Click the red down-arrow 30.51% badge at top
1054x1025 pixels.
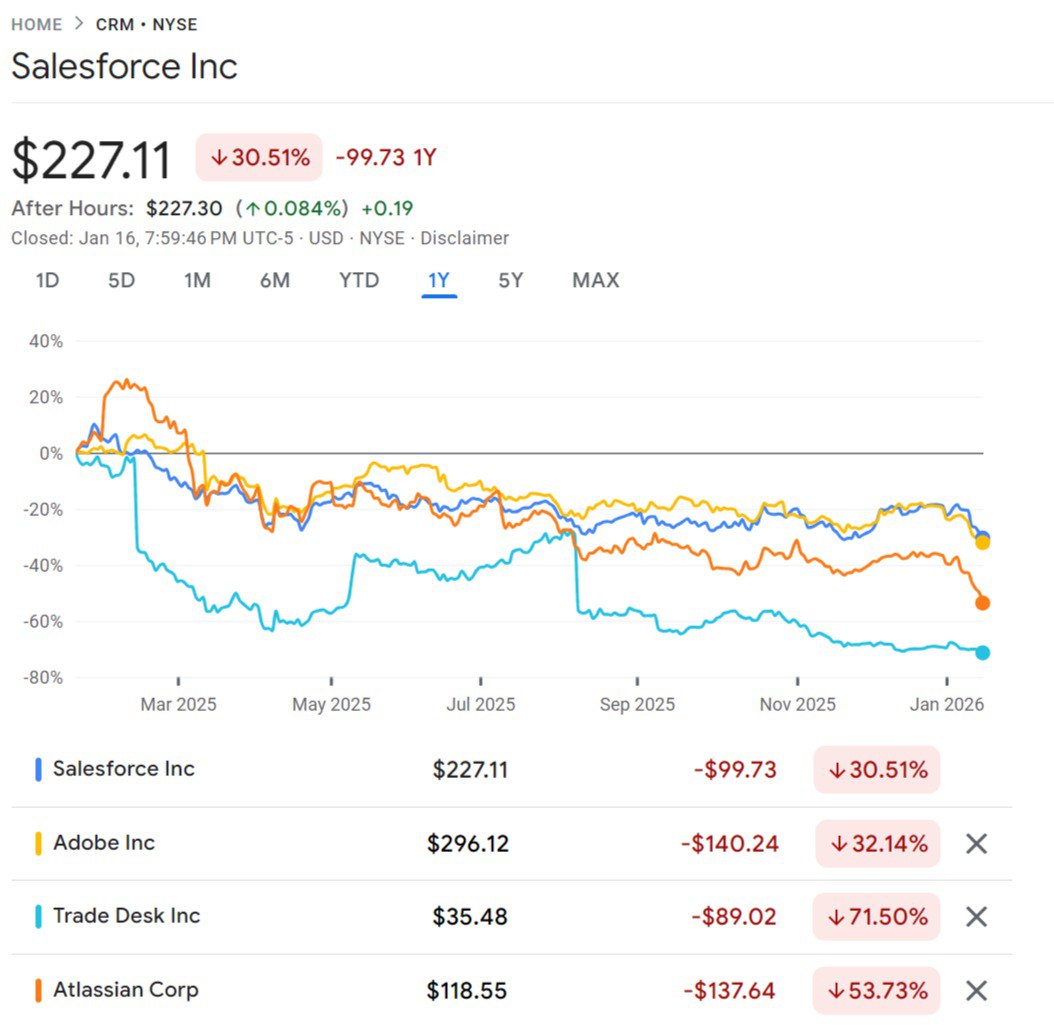click(259, 157)
